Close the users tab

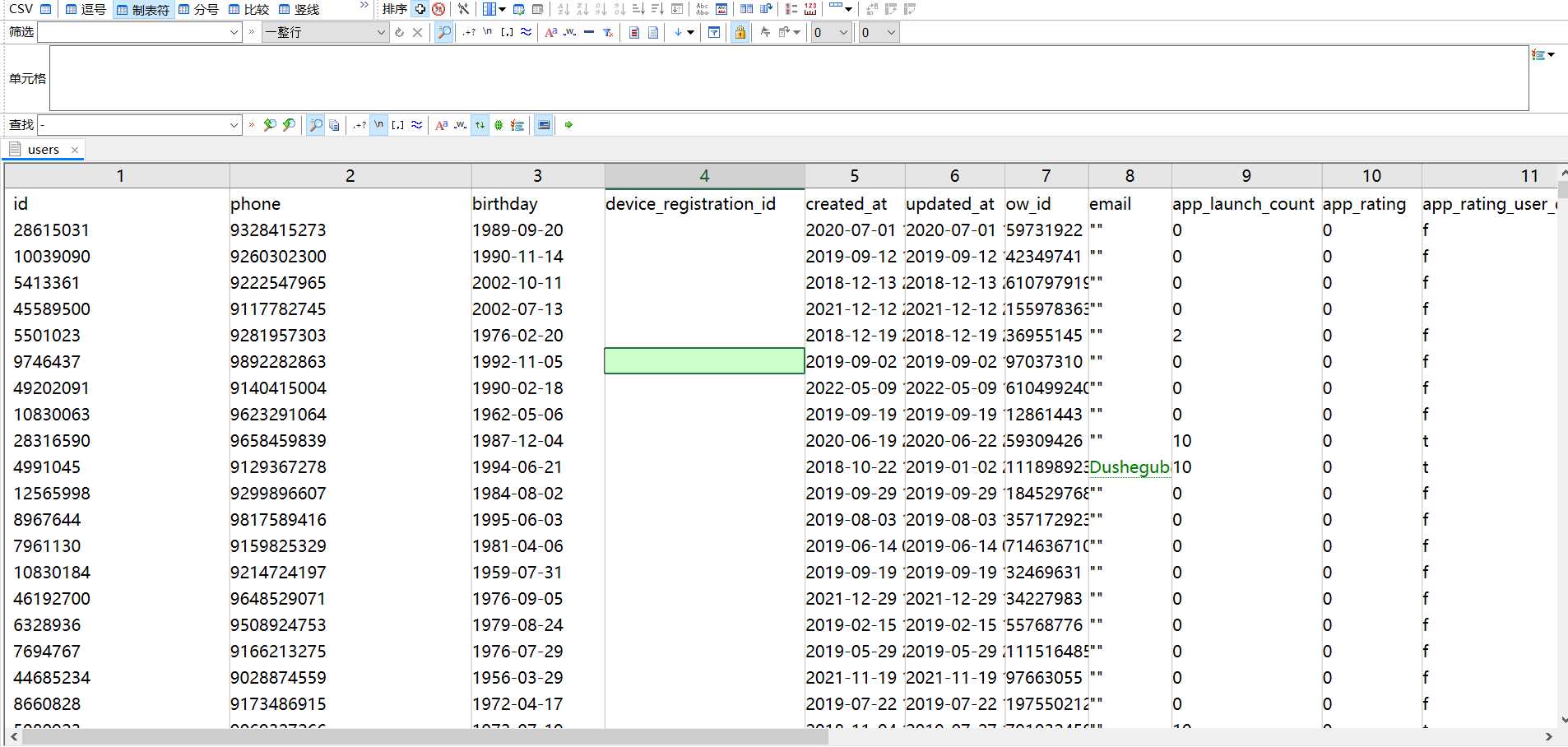click(75, 150)
